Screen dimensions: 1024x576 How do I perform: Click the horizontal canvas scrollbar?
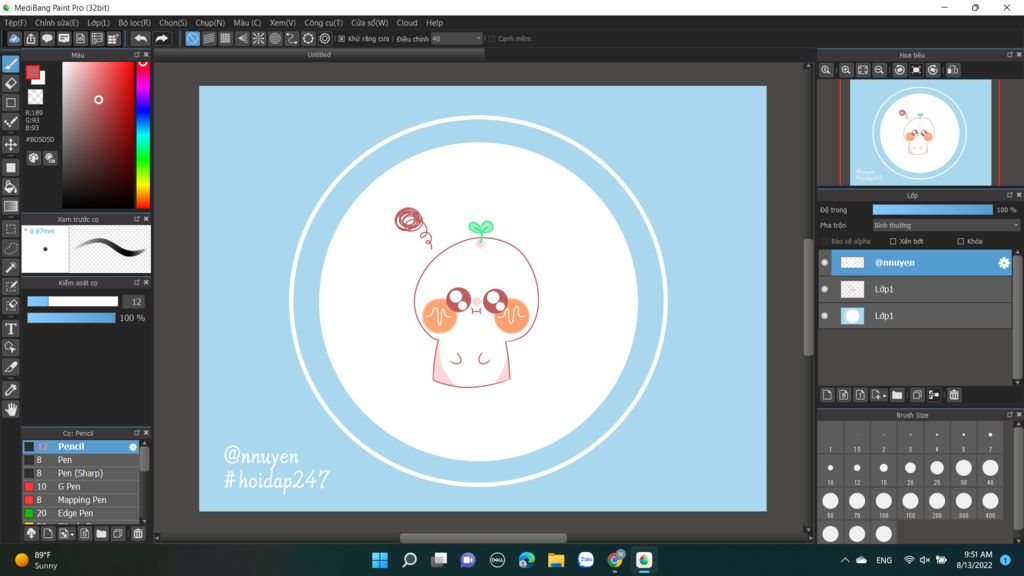[x=483, y=538]
